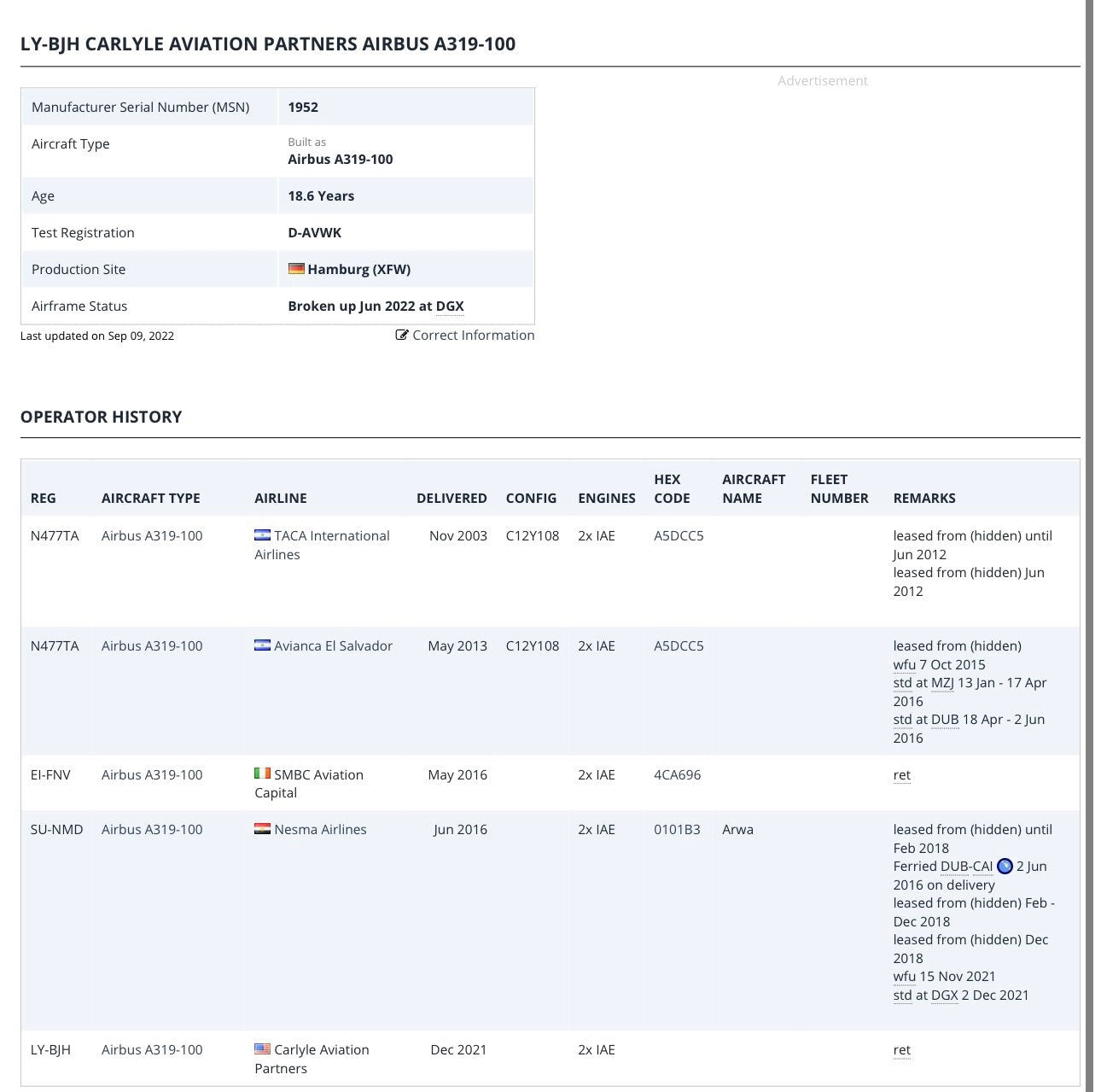Open the Avianca El Salvador airline link
Screen dimensions: 1101x1092
[x=333, y=646]
